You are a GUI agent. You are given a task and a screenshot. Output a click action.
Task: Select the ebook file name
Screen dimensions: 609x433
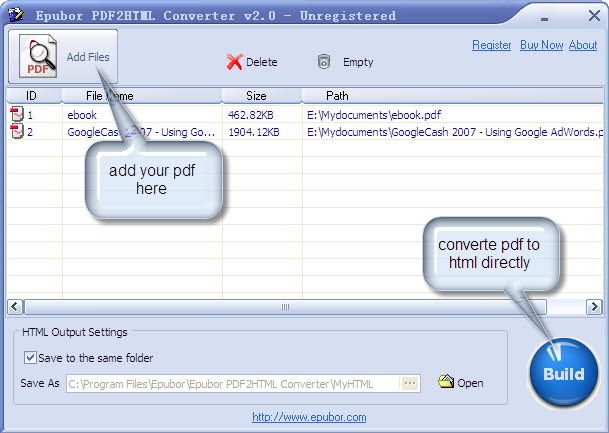click(82, 115)
